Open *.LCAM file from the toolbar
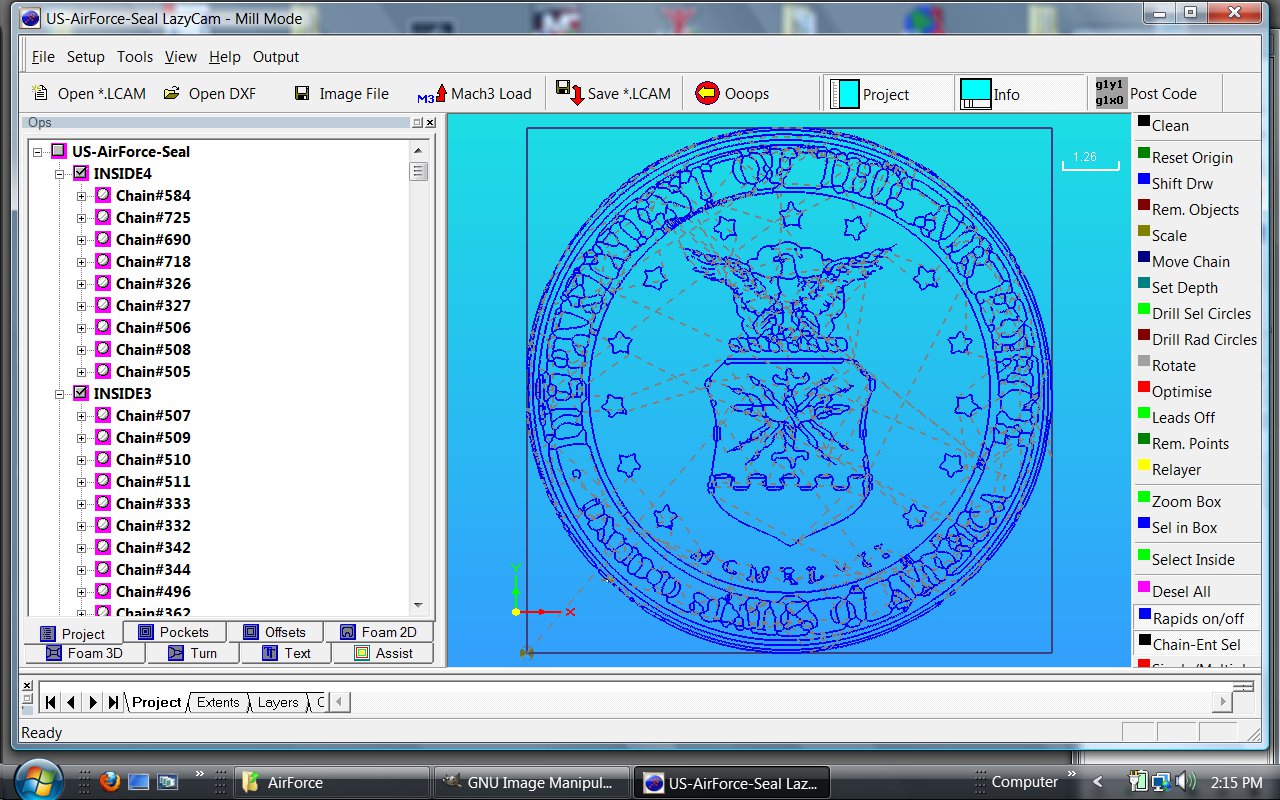The width and height of the screenshot is (1280, 800). tap(88, 93)
